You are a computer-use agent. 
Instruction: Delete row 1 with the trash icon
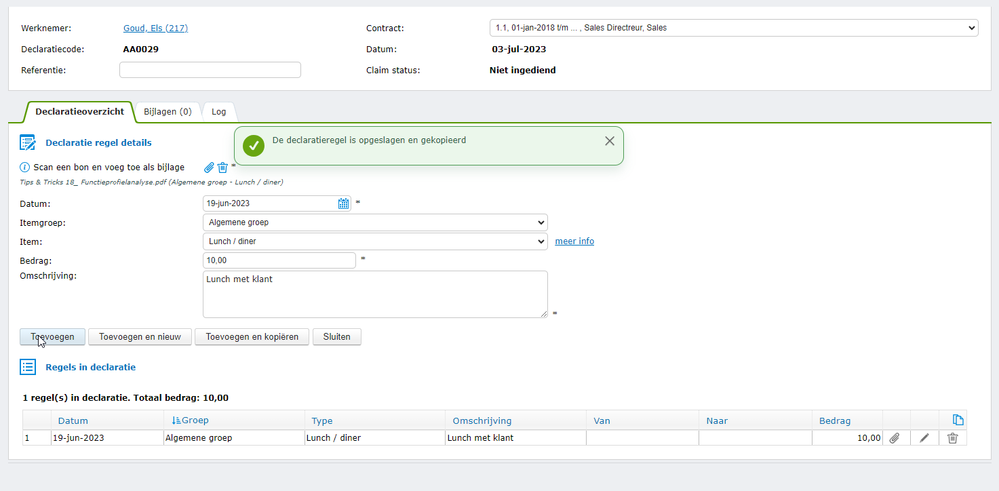tap(952, 438)
